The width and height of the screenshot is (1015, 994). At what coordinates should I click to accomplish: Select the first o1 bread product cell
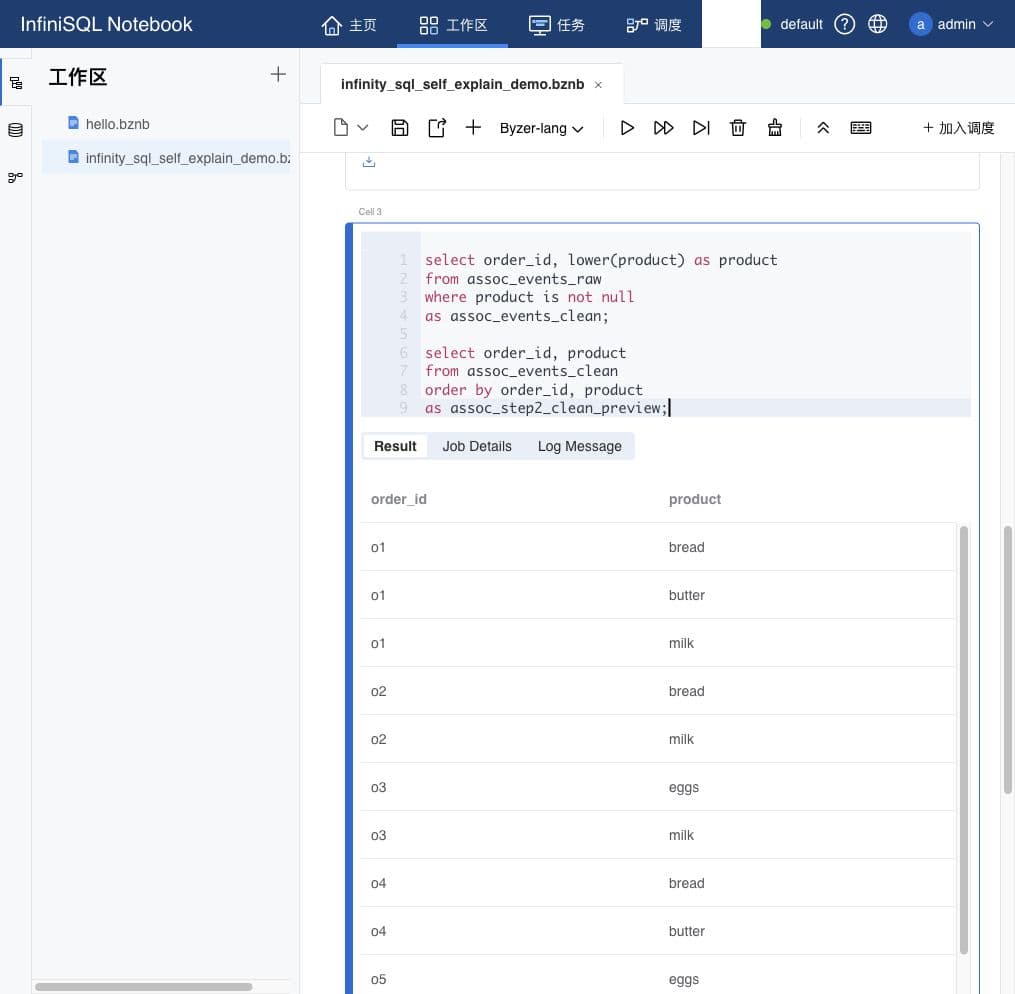tap(686, 547)
